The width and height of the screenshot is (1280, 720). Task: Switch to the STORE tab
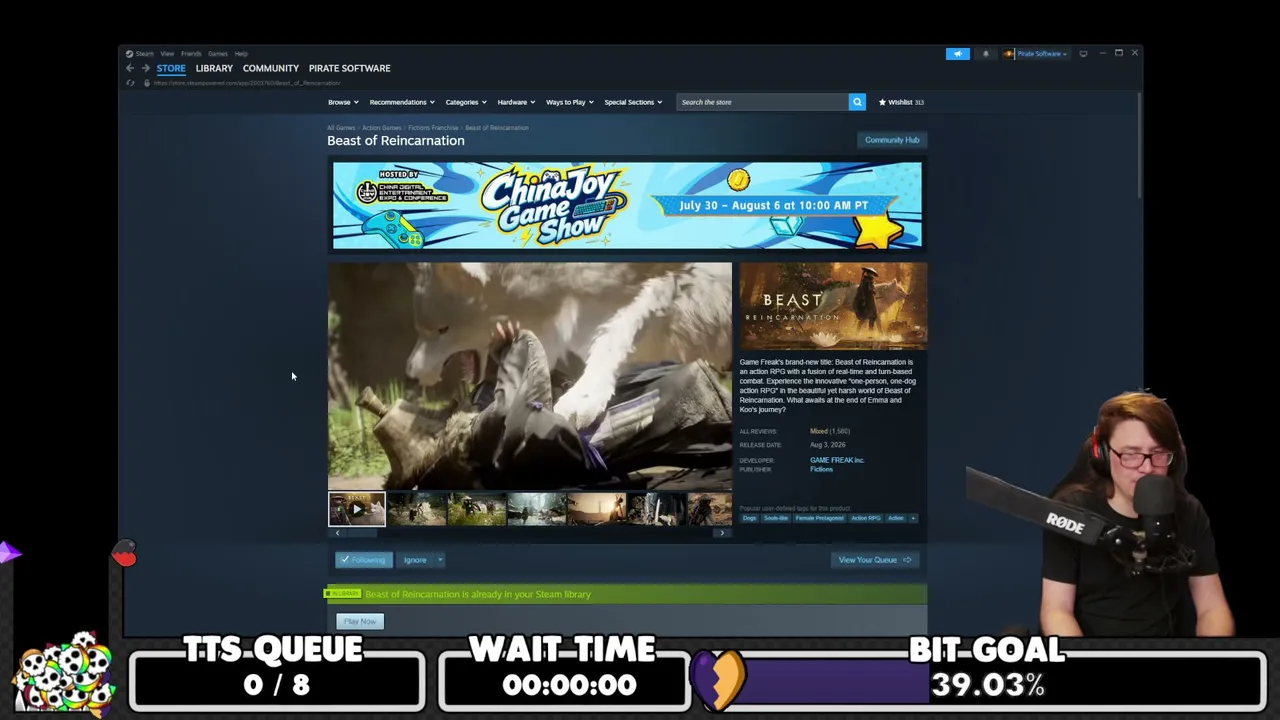point(171,68)
